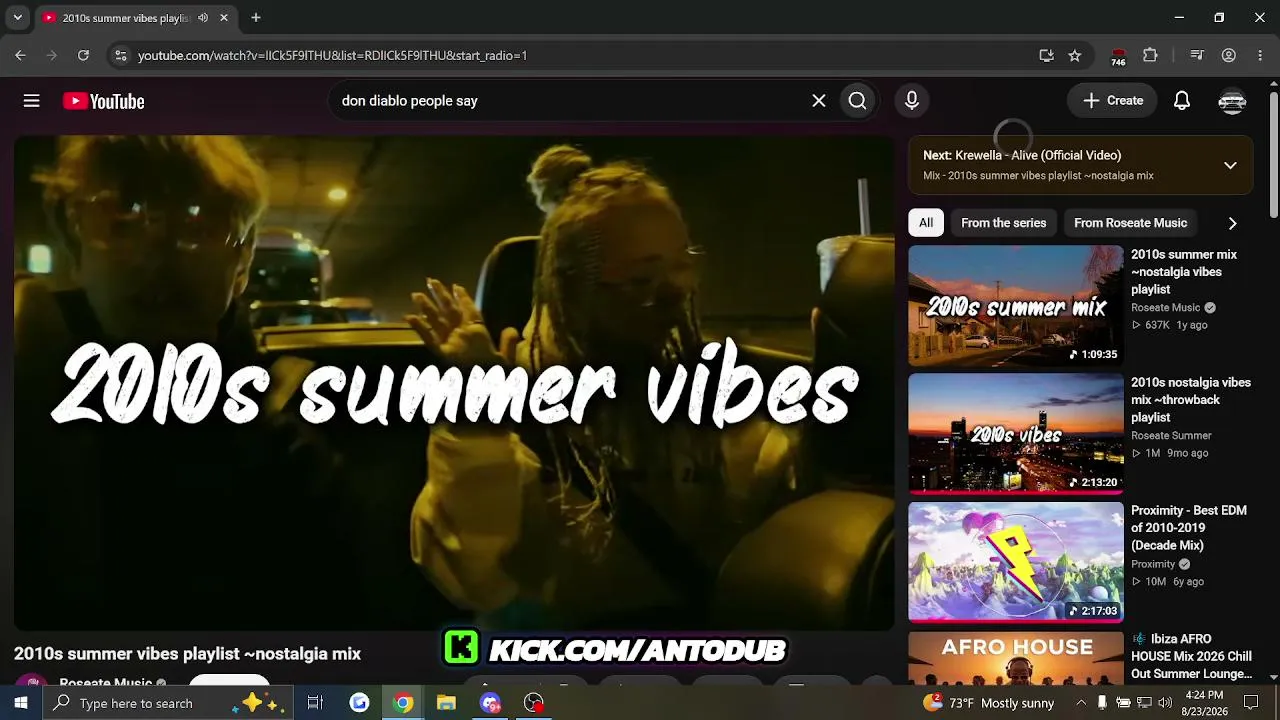Open the extension showing badge 746
The image size is (1280, 720).
(x=1118, y=56)
